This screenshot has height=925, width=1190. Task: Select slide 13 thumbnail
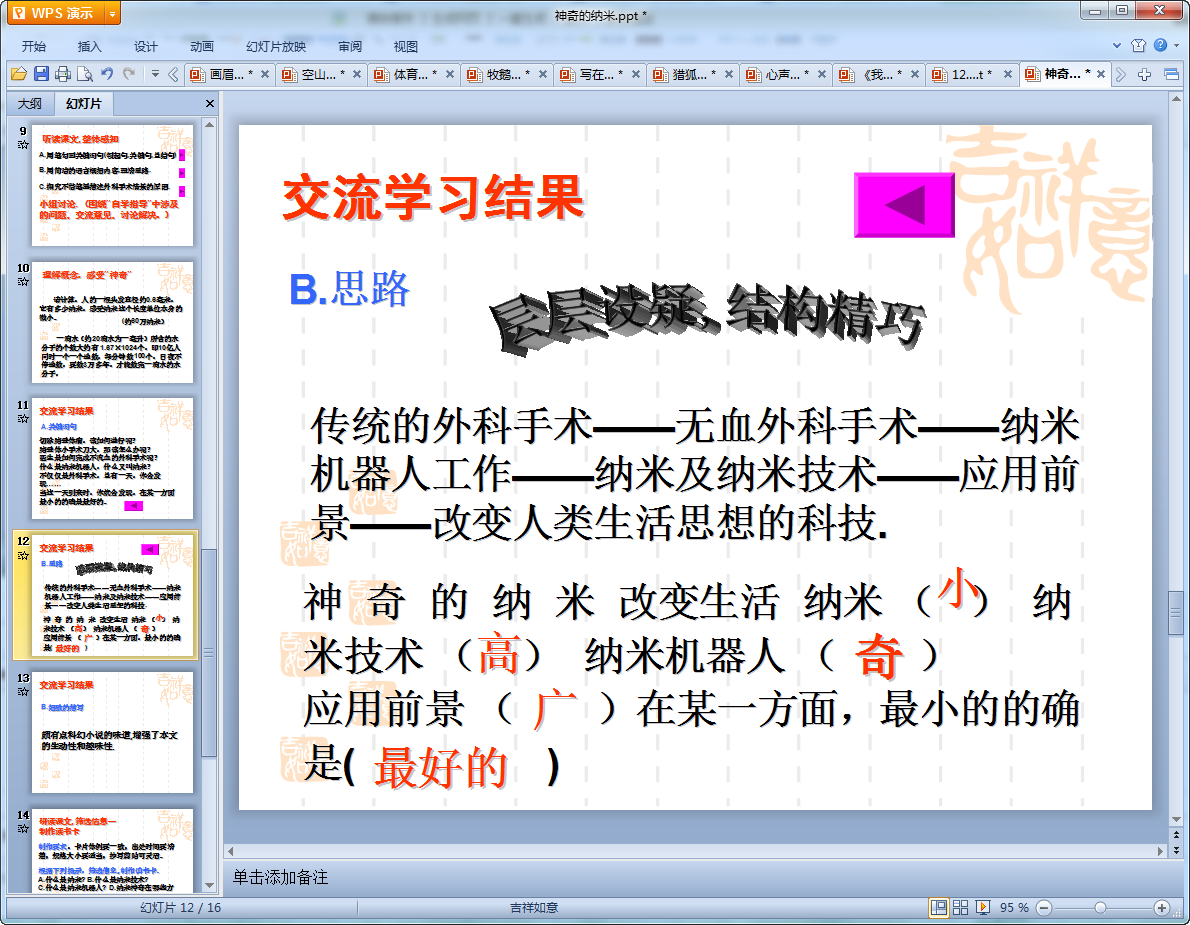tap(112, 732)
